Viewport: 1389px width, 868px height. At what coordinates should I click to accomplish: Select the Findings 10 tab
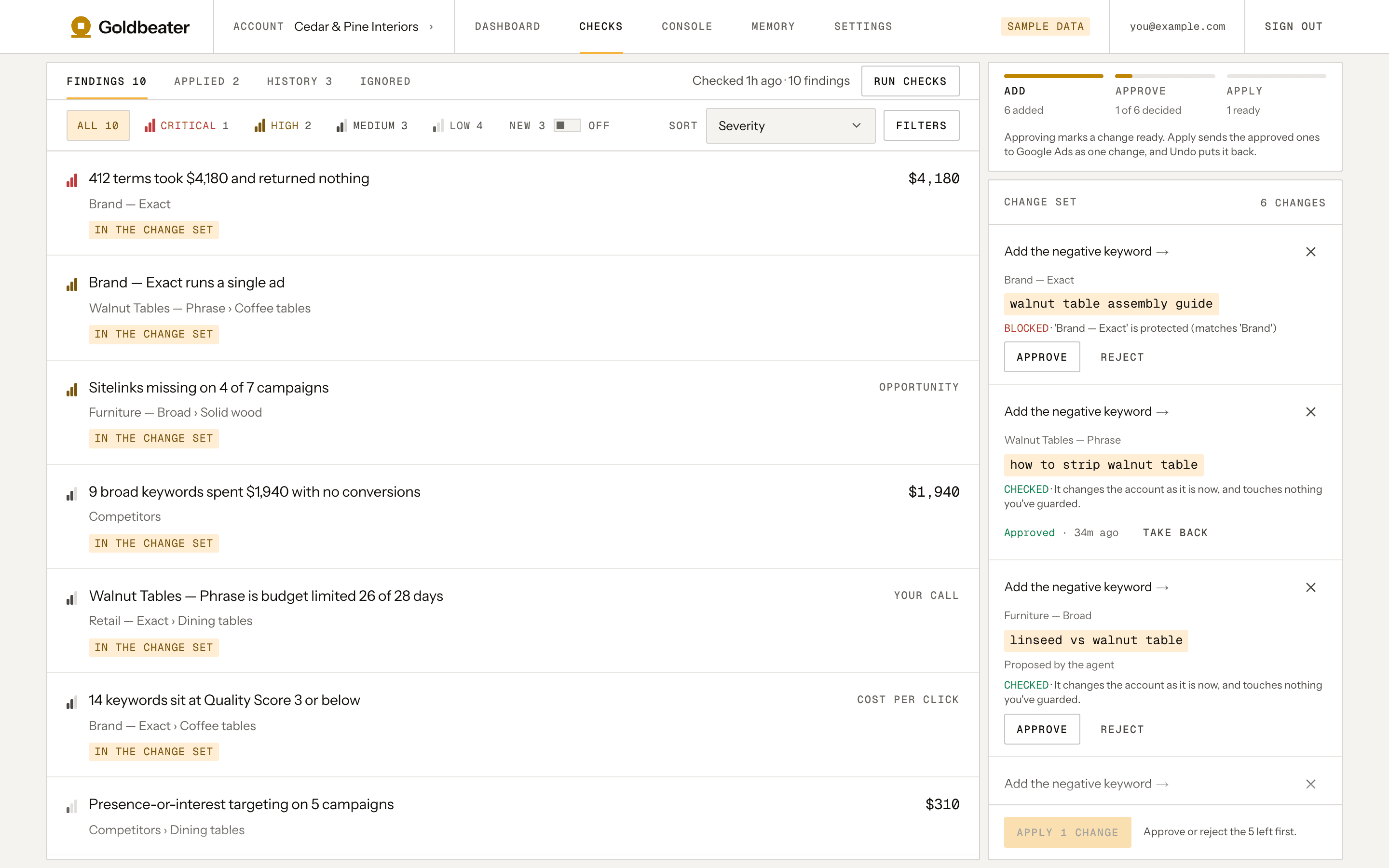click(107, 81)
